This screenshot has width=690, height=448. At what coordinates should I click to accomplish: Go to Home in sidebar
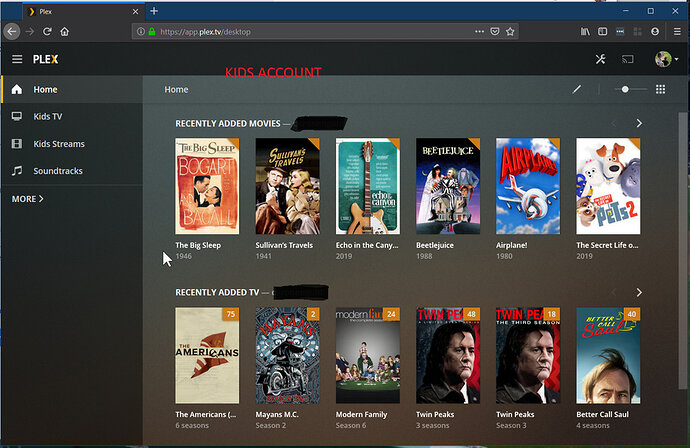(x=73, y=89)
